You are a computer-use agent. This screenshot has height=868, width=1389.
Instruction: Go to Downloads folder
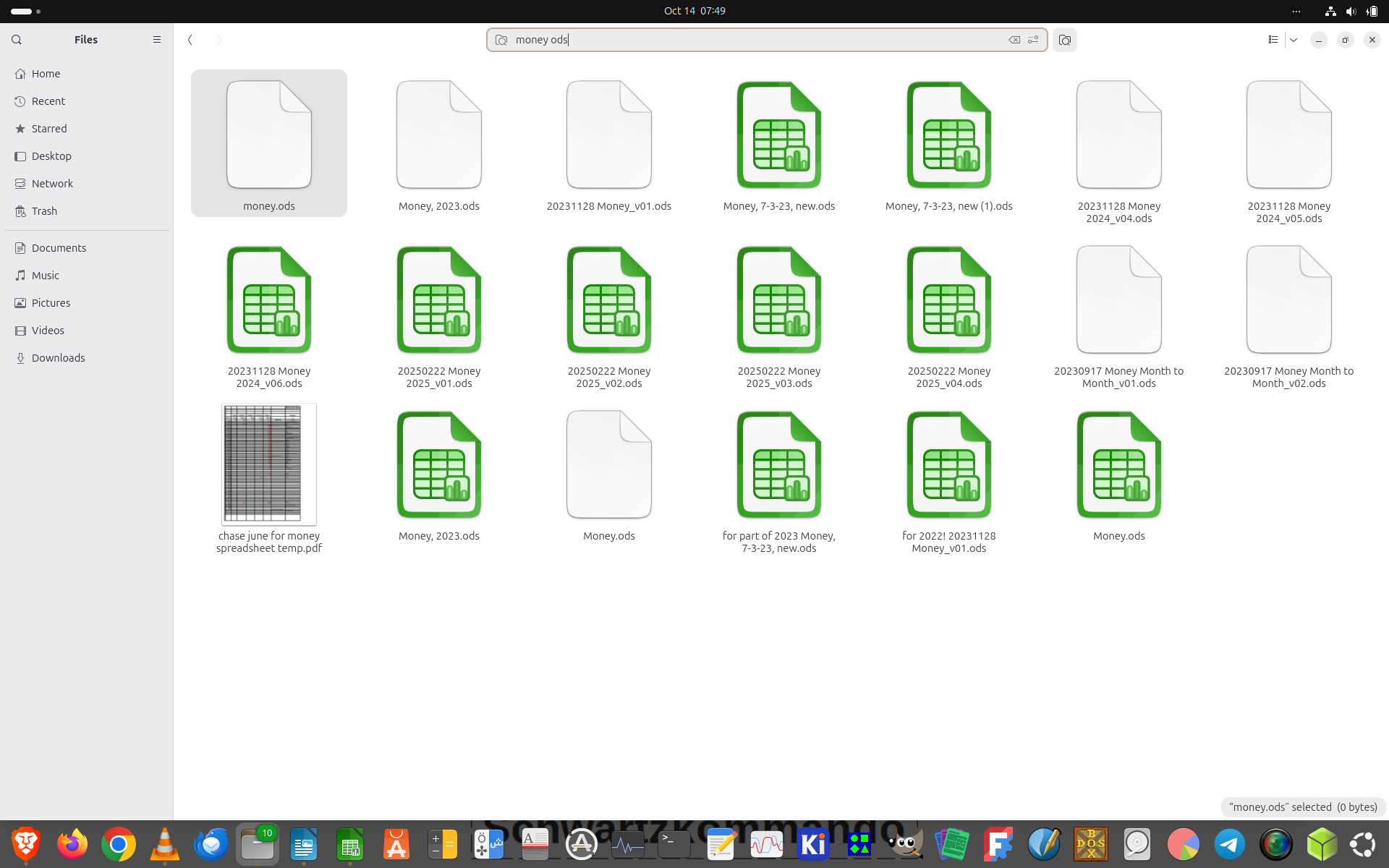[58, 358]
